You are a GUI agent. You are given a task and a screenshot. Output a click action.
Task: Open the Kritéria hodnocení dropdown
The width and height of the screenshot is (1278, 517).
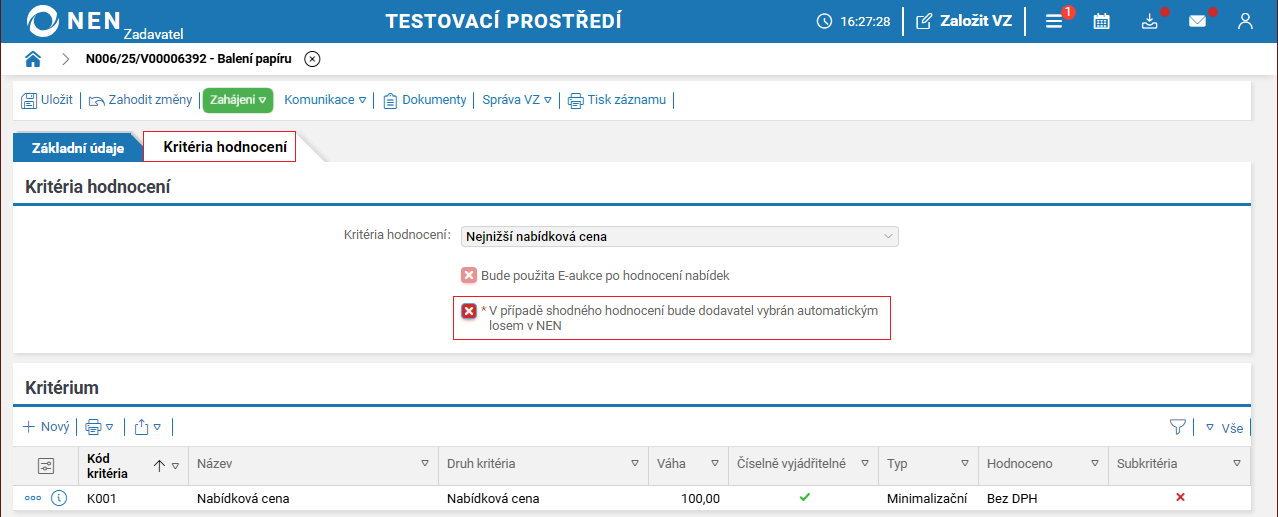pyautogui.click(x=679, y=237)
